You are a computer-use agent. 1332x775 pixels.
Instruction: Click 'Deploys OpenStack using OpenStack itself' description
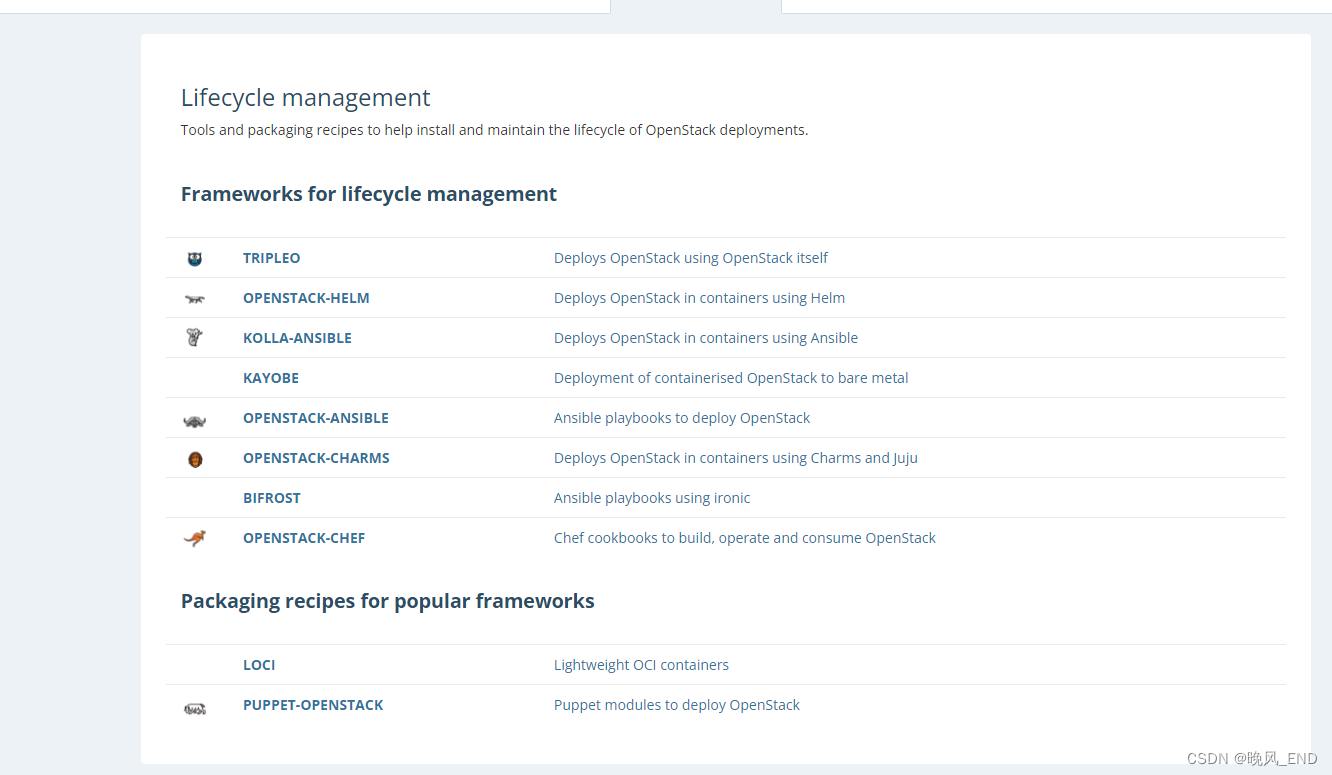[691, 258]
